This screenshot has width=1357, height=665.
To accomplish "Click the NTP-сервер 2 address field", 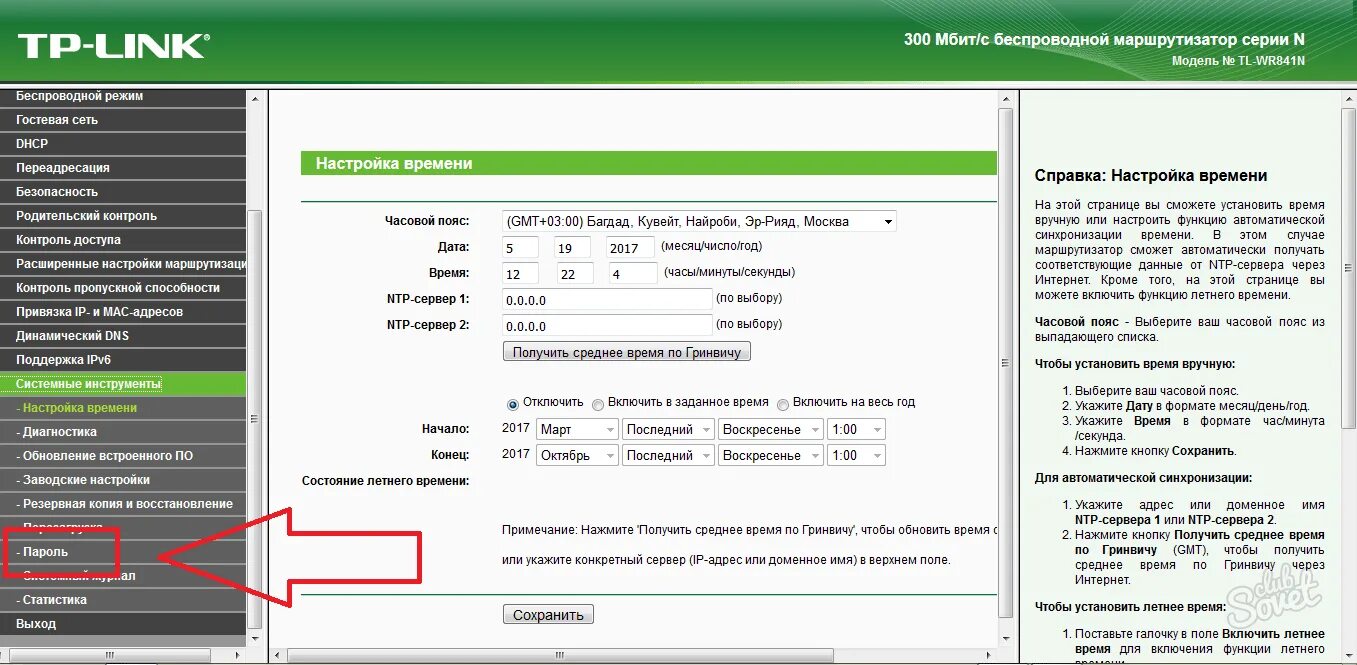I will [607, 325].
